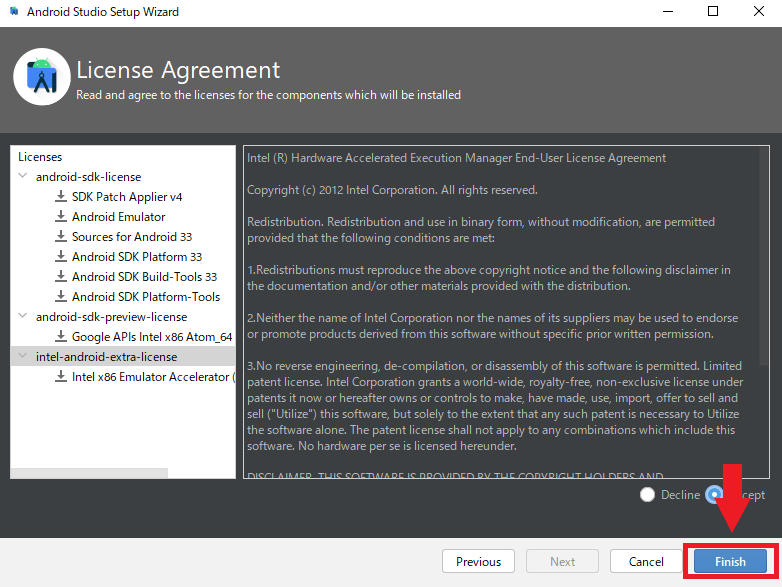Select the Accept radio button
This screenshot has width=782, height=587.
714,495
